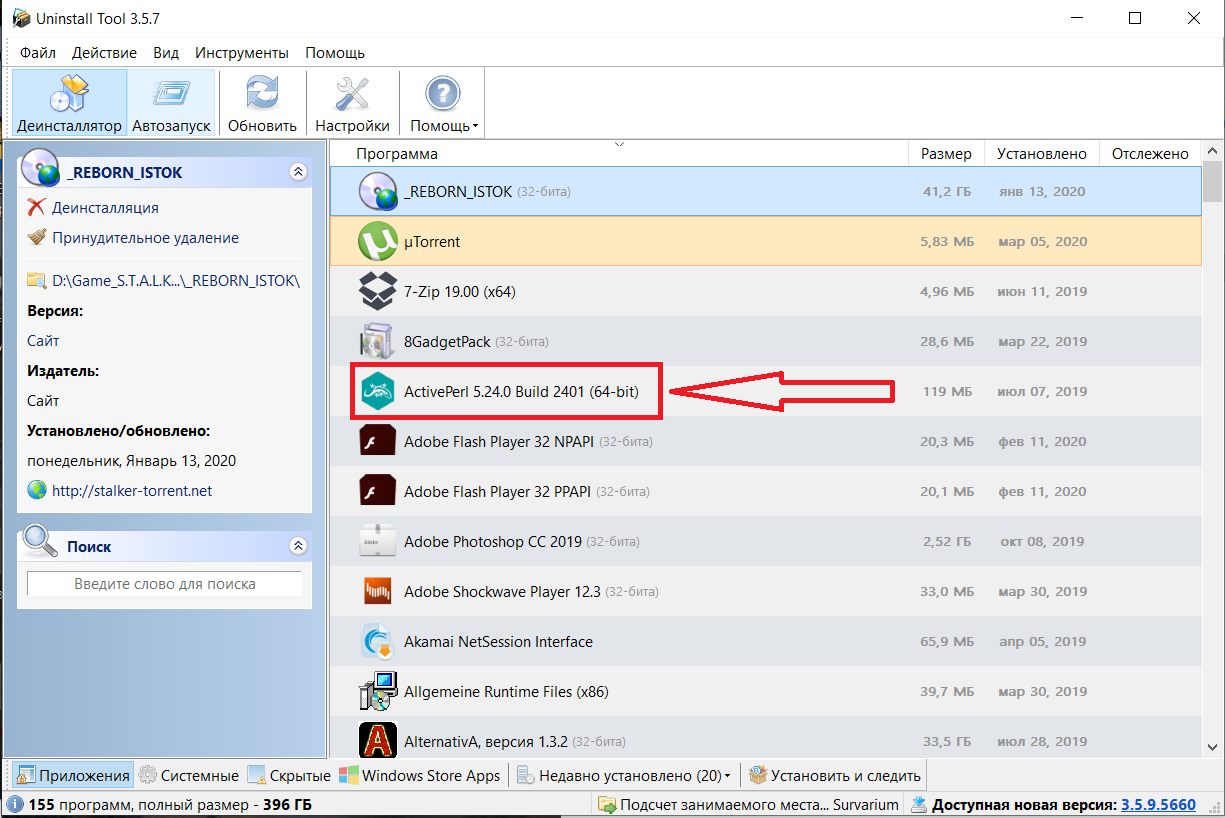The height and width of the screenshot is (818, 1225).
Task: Select Allgemeine Runtime Files icon
Action: pos(378,691)
